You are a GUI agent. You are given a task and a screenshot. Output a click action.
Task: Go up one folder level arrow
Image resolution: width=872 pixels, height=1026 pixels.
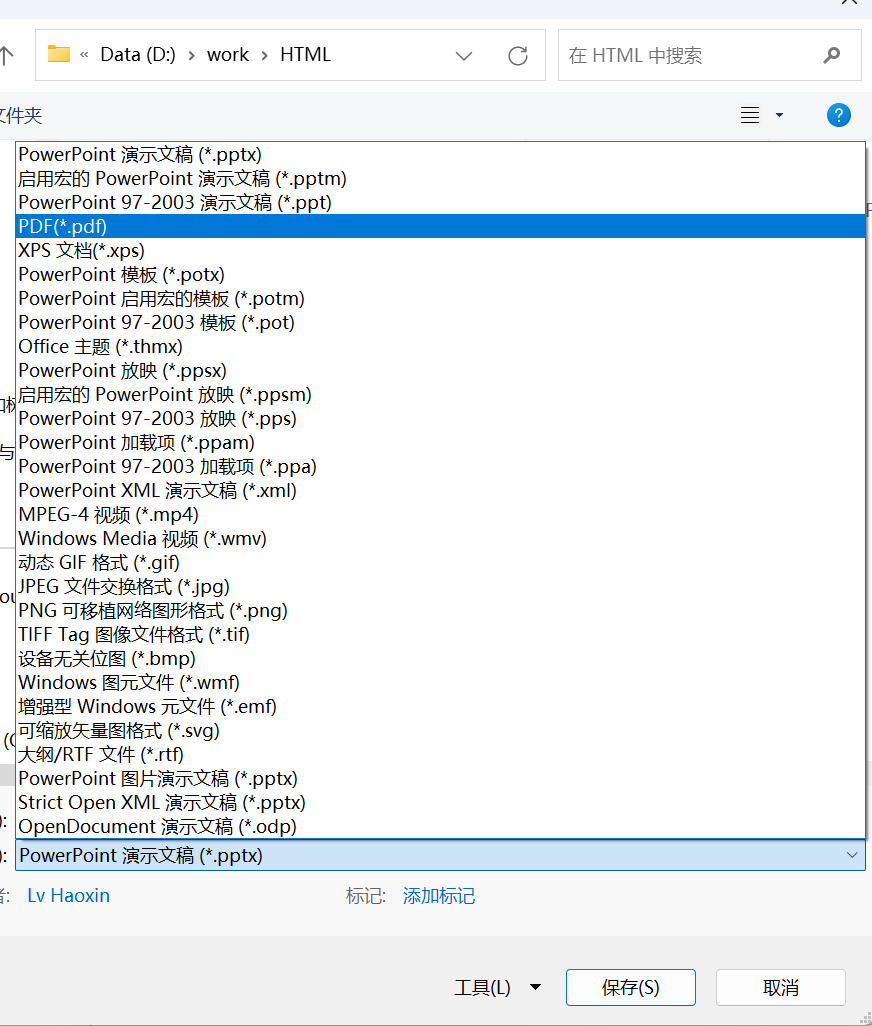pos(6,55)
